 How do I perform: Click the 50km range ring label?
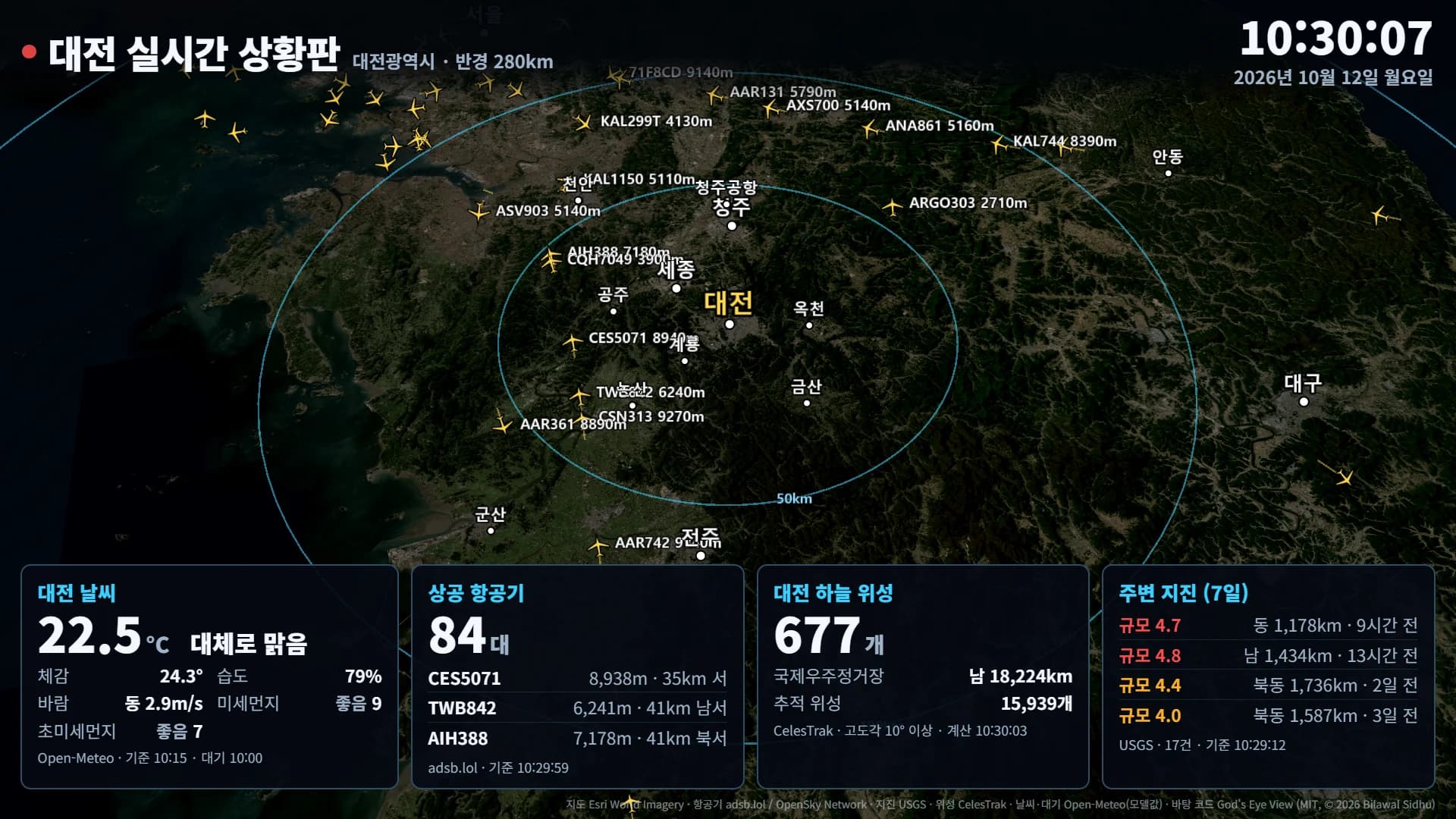click(794, 498)
